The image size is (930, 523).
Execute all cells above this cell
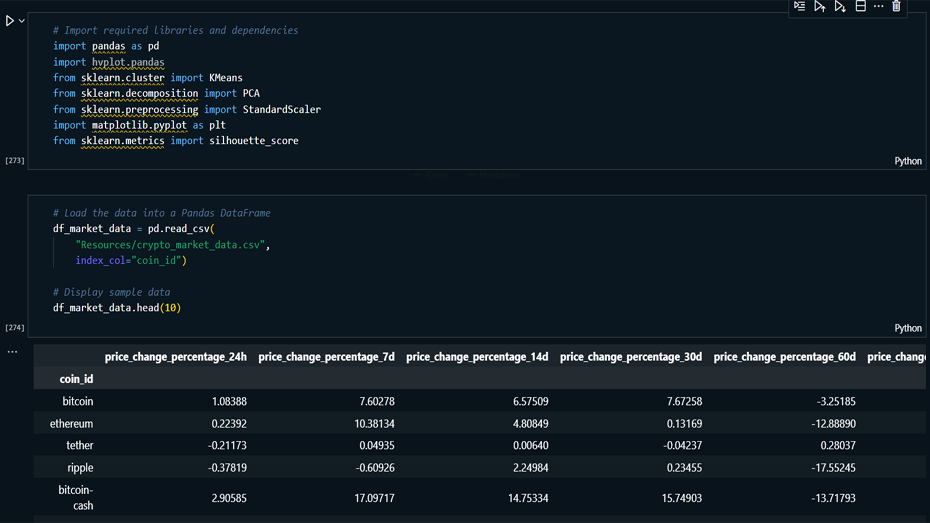click(x=820, y=6)
